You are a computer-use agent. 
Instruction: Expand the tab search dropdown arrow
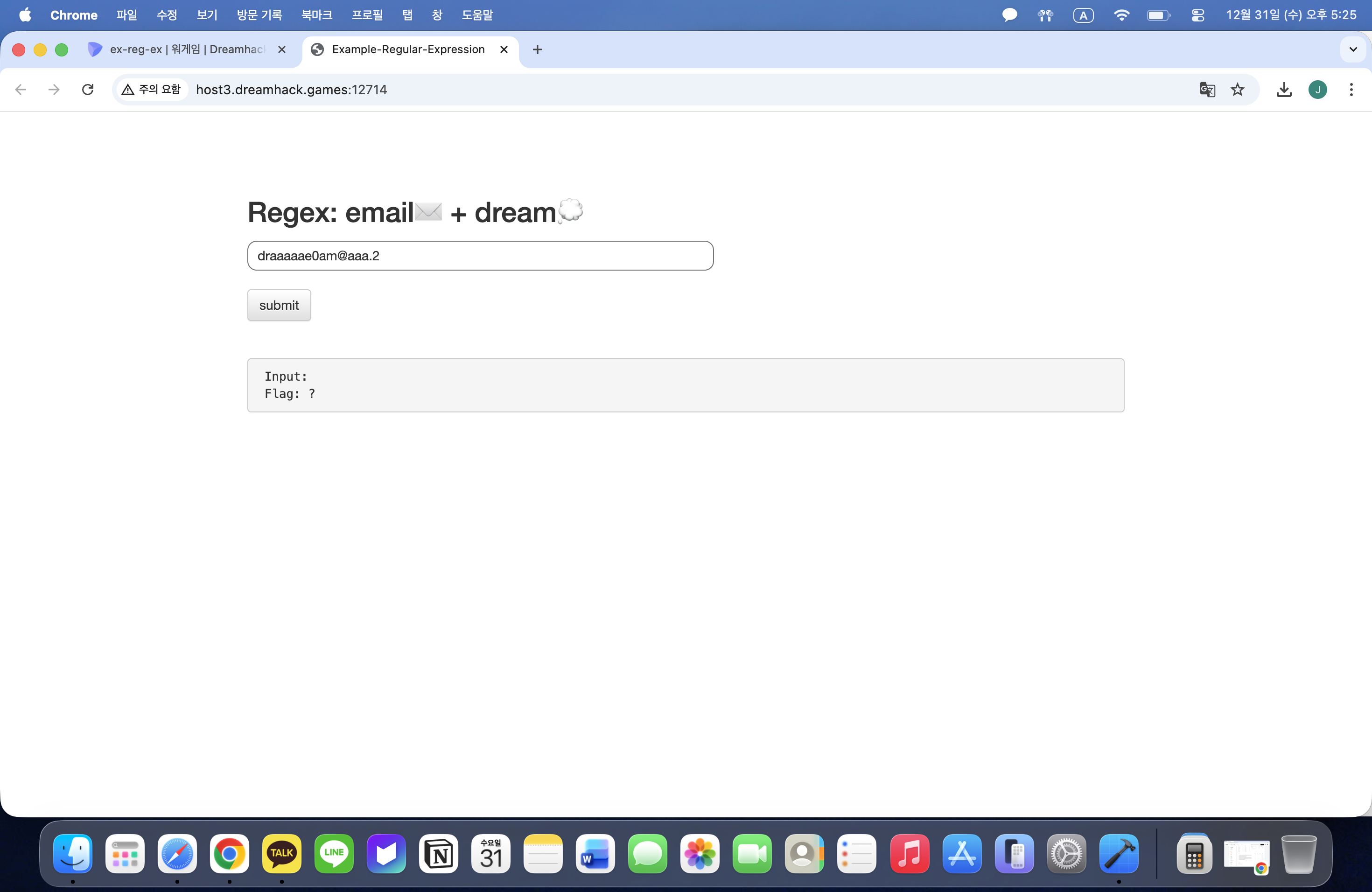(1353, 49)
